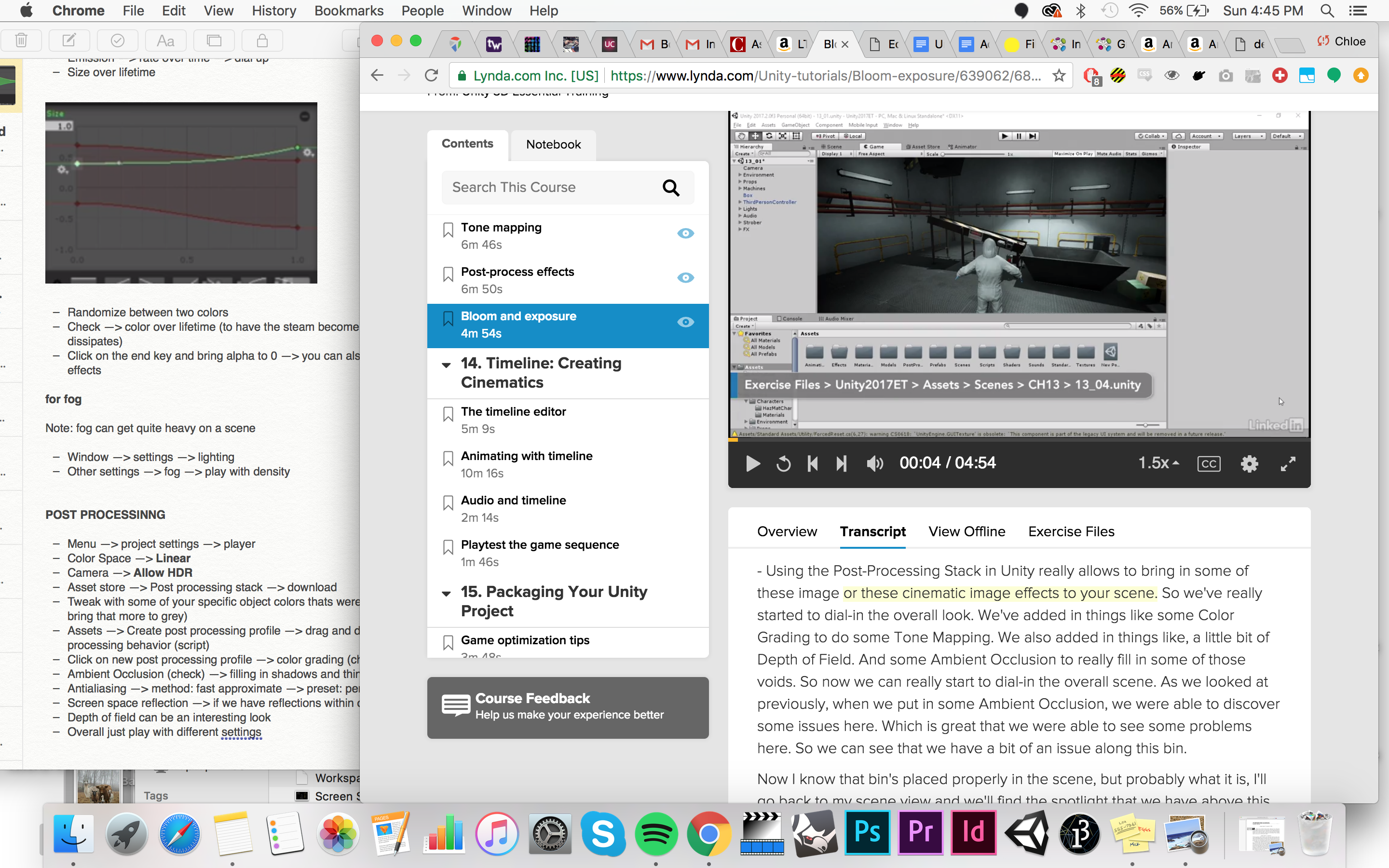This screenshot has width=1389, height=868.
Task: Bookmark The timeline editor video
Action: [x=448, y=415]
